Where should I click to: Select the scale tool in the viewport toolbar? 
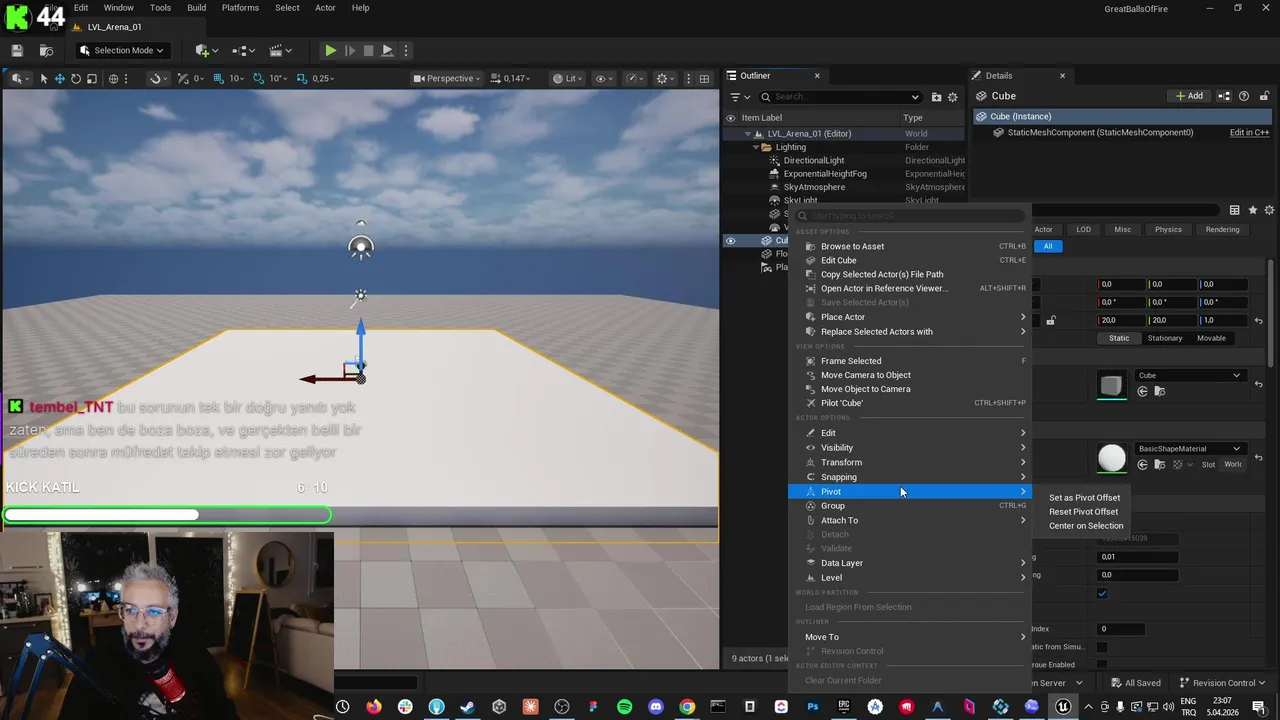click(92, 78)
